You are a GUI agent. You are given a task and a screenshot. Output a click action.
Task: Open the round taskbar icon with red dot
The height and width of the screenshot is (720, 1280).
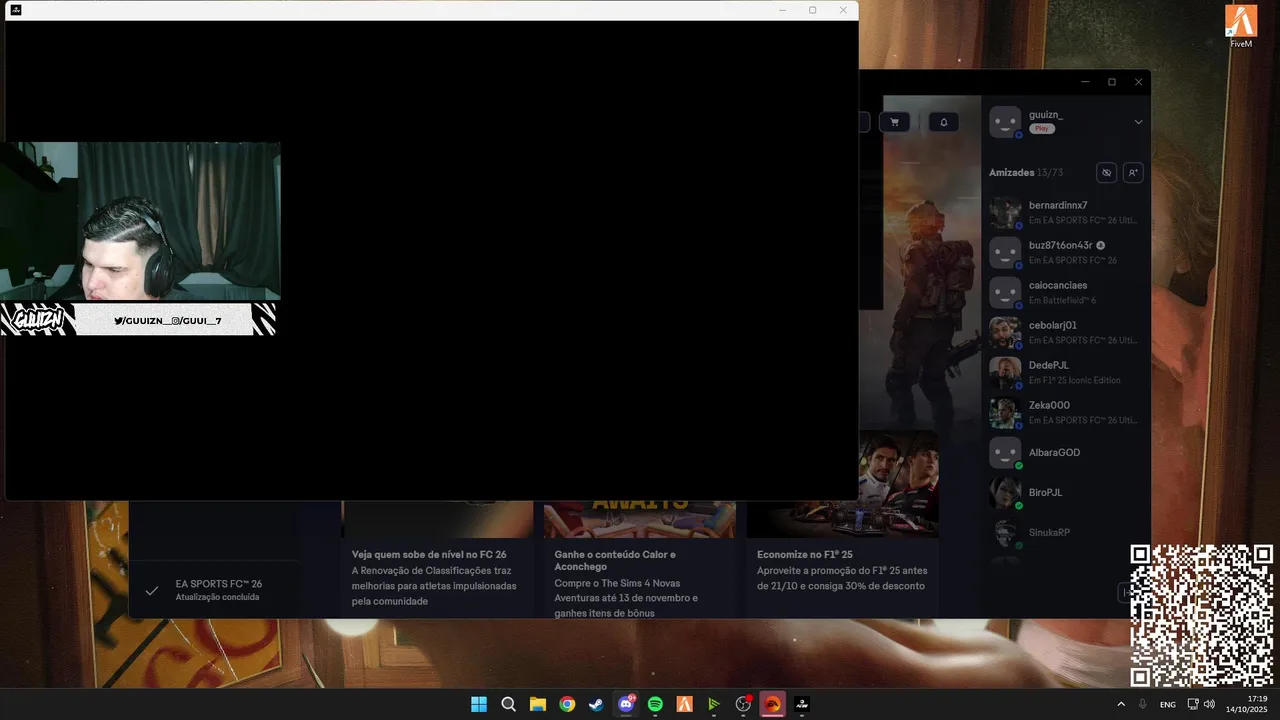[x=743, y=704]
